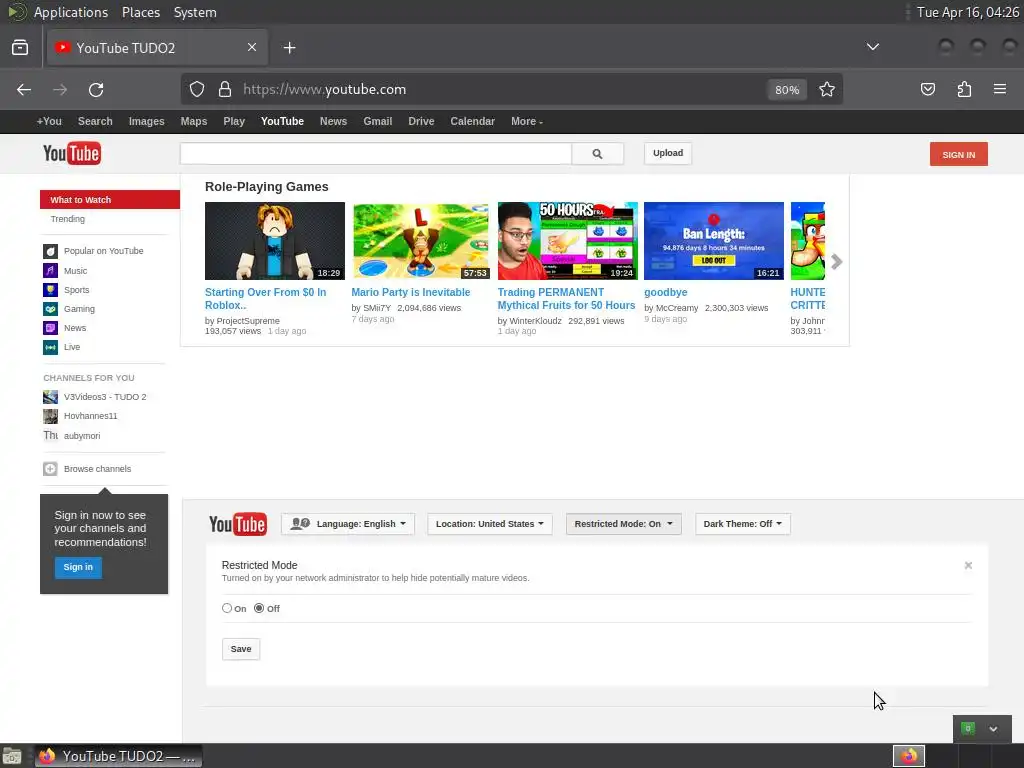
Task: Open the McCreamy channel link
Action: tap(677, 308)
